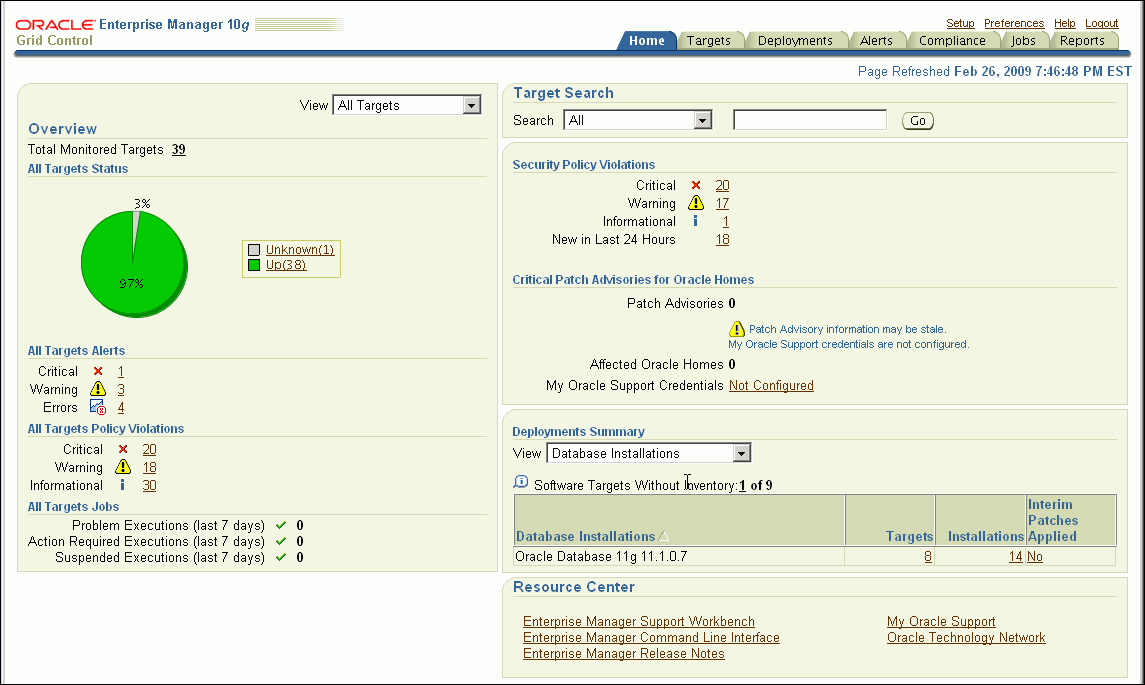This screenshot has width=1145, height=685.
Task: Click informational i icon in Security Policy Violations
Action: pos(695,221)
